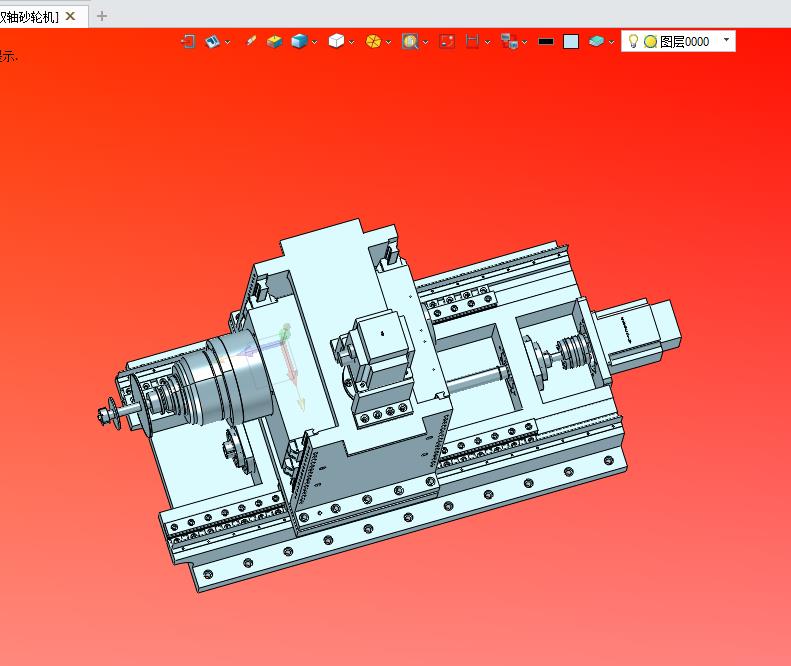Expand the dimension measure dropdown arrow
This screenshot has width=791, height=666.
pyautogui.click(x=487, y=42)
